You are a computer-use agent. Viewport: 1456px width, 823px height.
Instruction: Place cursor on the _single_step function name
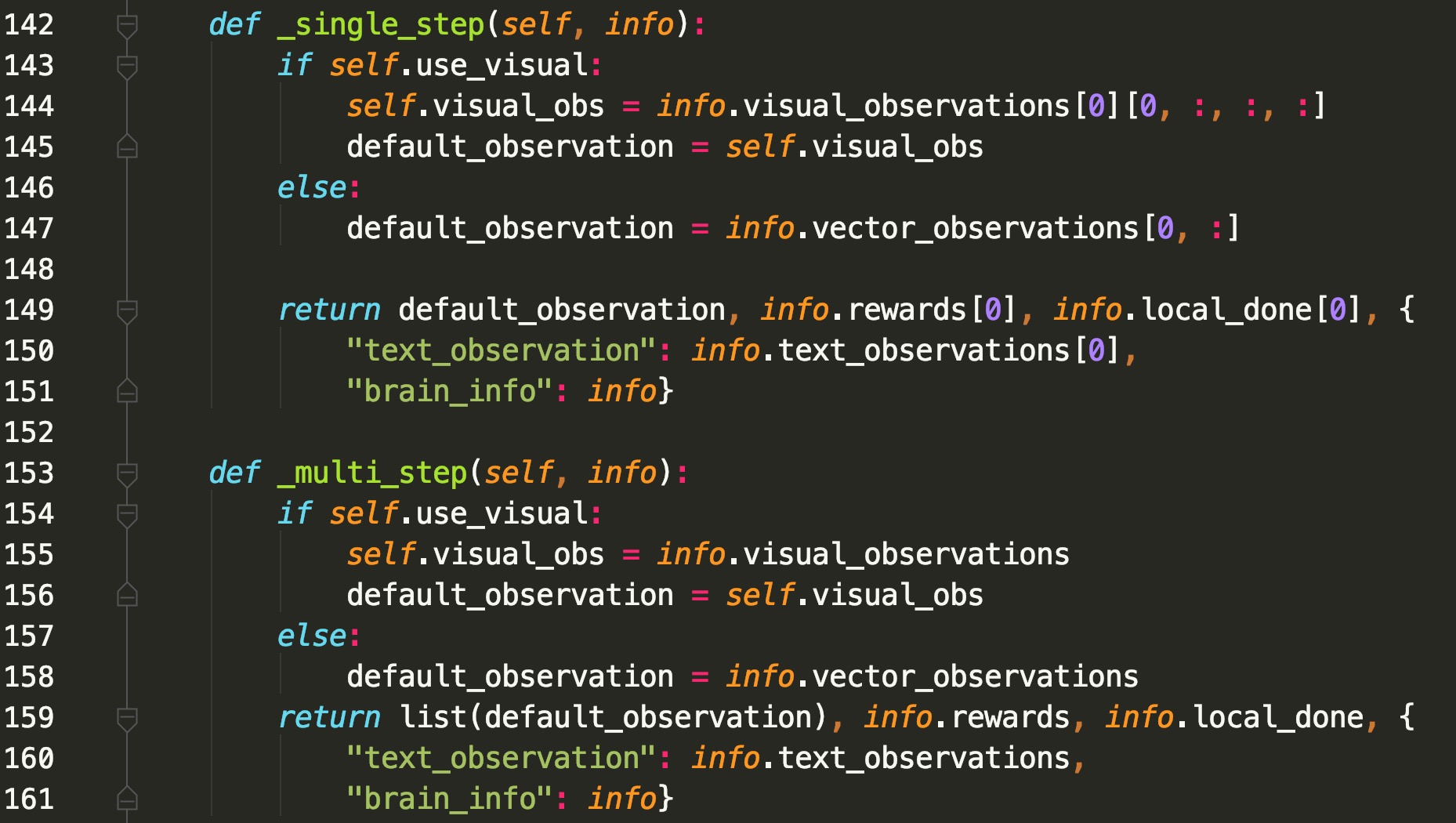[x=376, y=24]
